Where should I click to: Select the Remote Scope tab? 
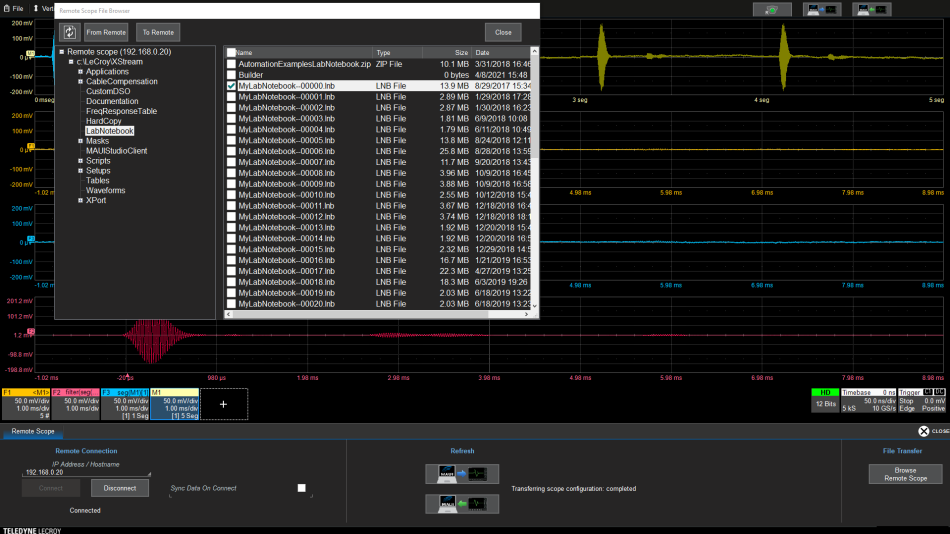point(33,431)
